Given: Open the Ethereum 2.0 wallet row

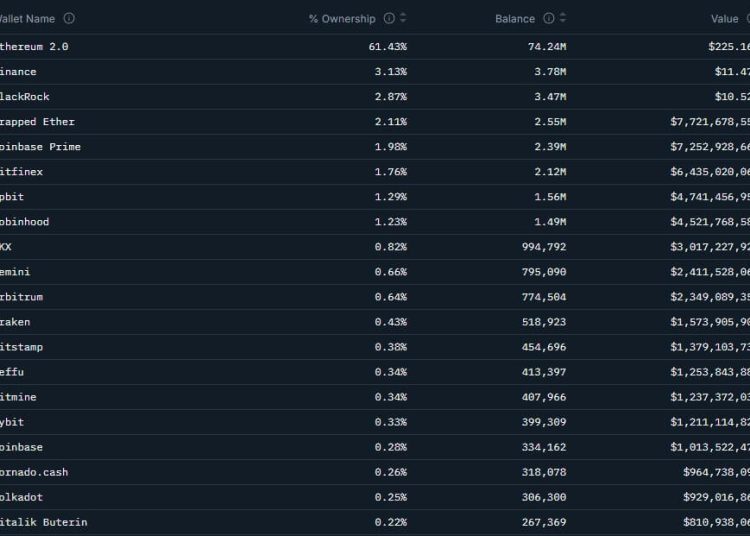Looking at the screenshot, I should coord(34,47).
